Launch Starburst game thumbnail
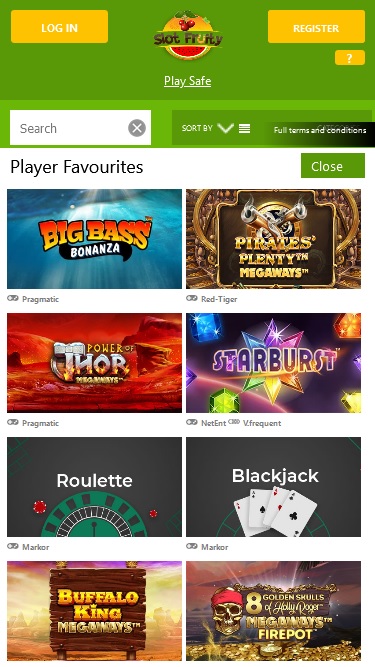375x667 pixels. click(273, 363)
